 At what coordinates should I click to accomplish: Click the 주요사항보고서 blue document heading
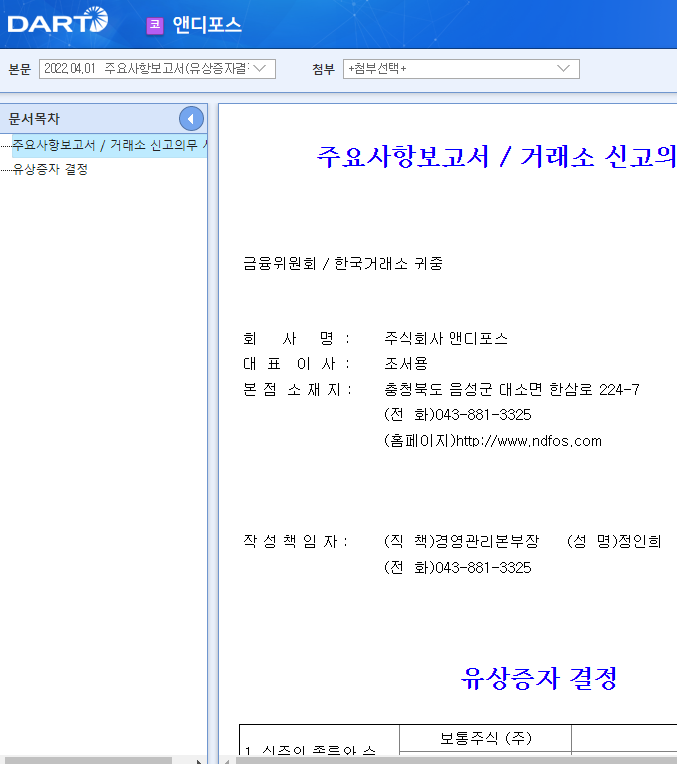point(496,157)
